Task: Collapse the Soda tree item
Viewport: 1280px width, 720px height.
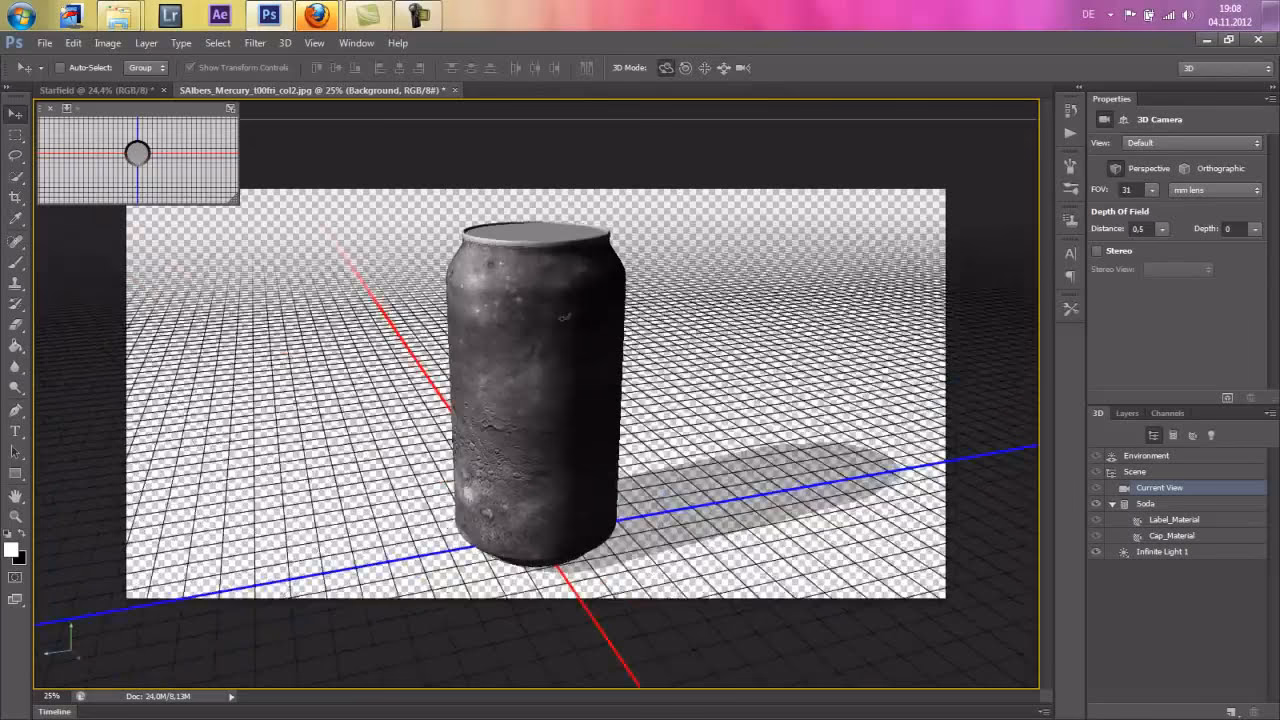Action: click(x=1111, y=504)
